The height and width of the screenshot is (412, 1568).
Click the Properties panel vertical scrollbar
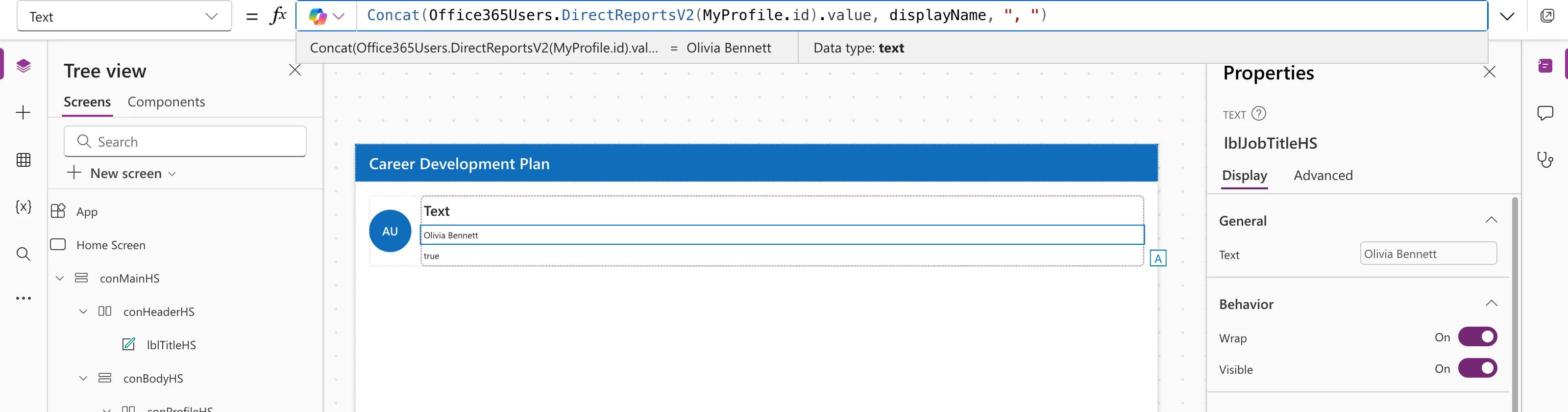(1515, 304)
